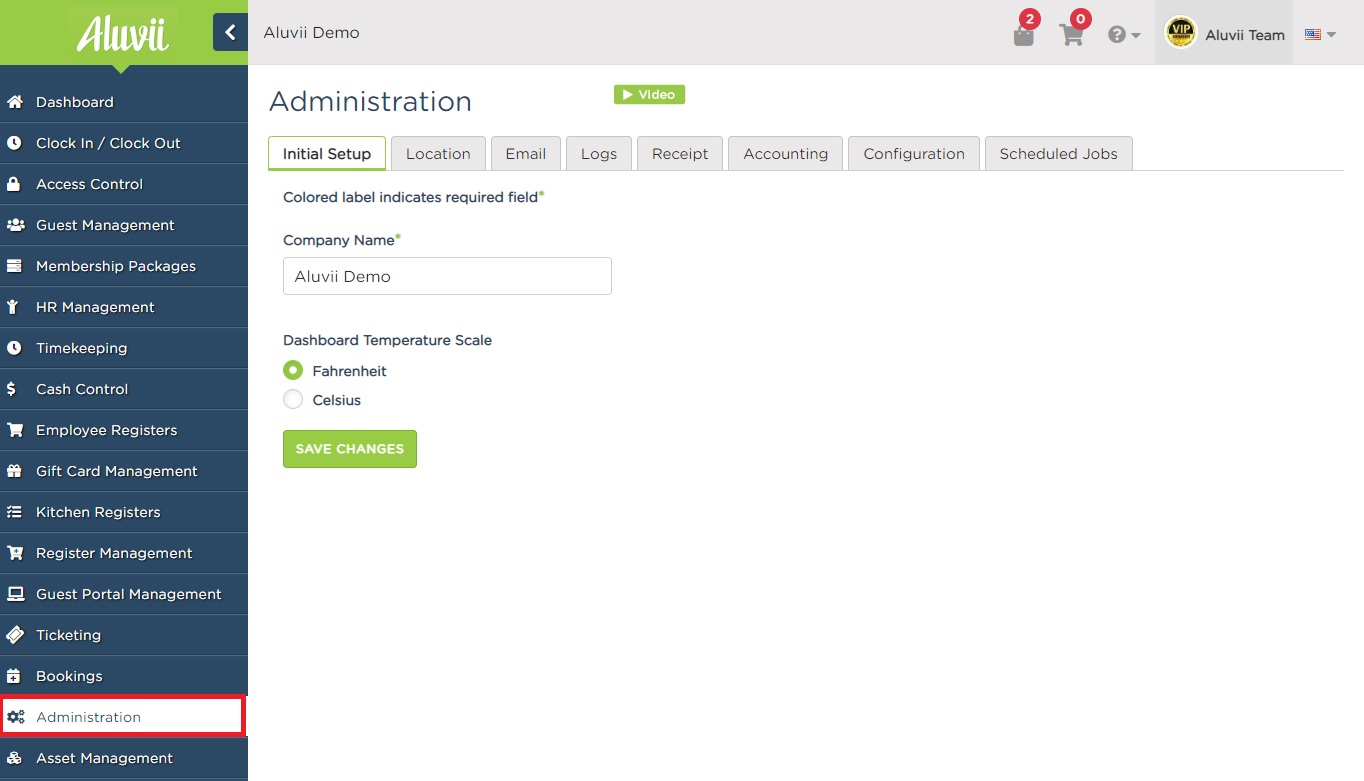Click the Administration gears icon
The image size is (1364, 781).
click(15, 717)
